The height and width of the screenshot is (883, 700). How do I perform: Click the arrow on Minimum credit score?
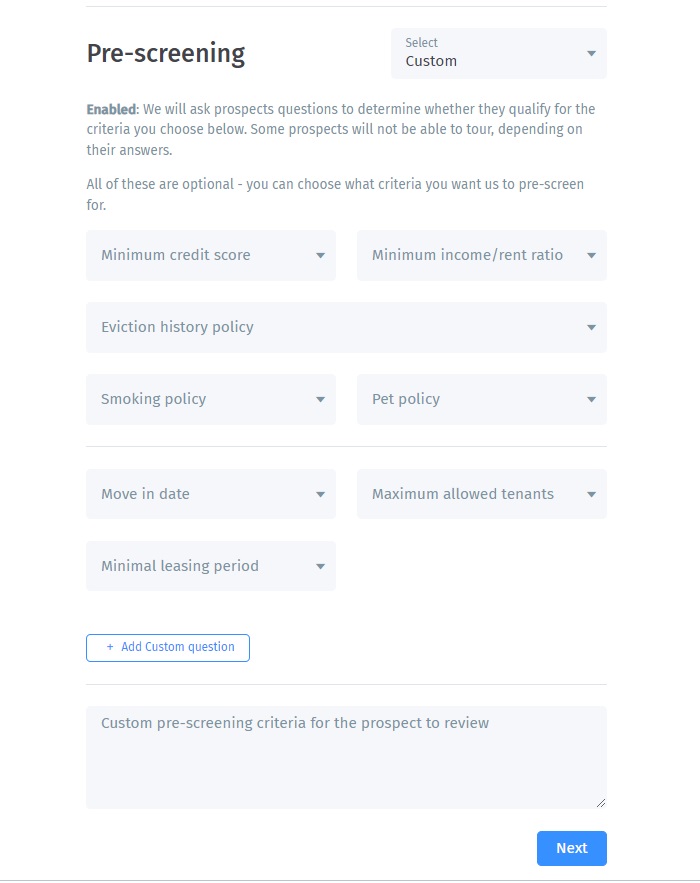(320, 256)
